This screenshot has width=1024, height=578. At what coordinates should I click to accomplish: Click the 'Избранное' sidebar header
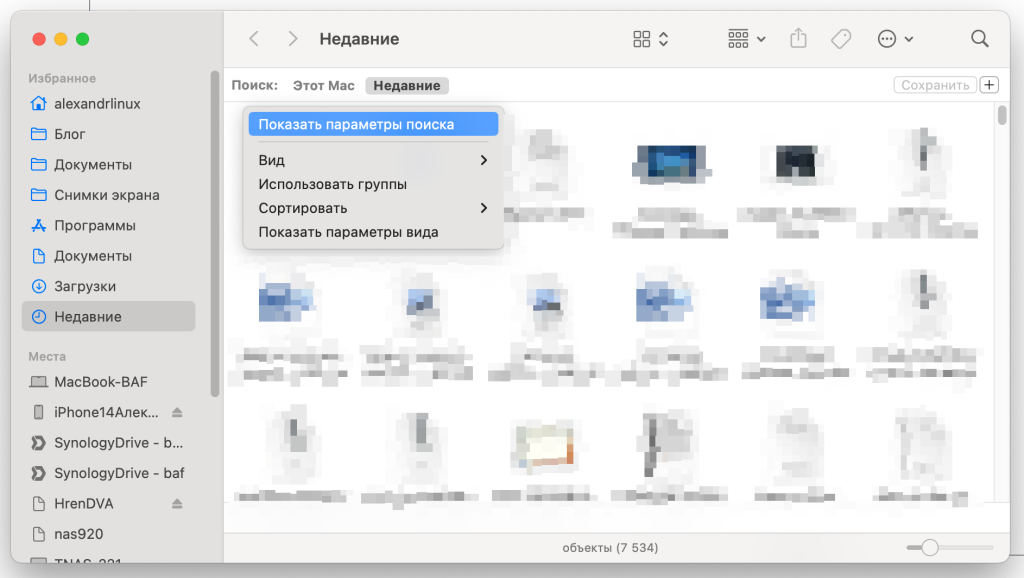(62, 78)
